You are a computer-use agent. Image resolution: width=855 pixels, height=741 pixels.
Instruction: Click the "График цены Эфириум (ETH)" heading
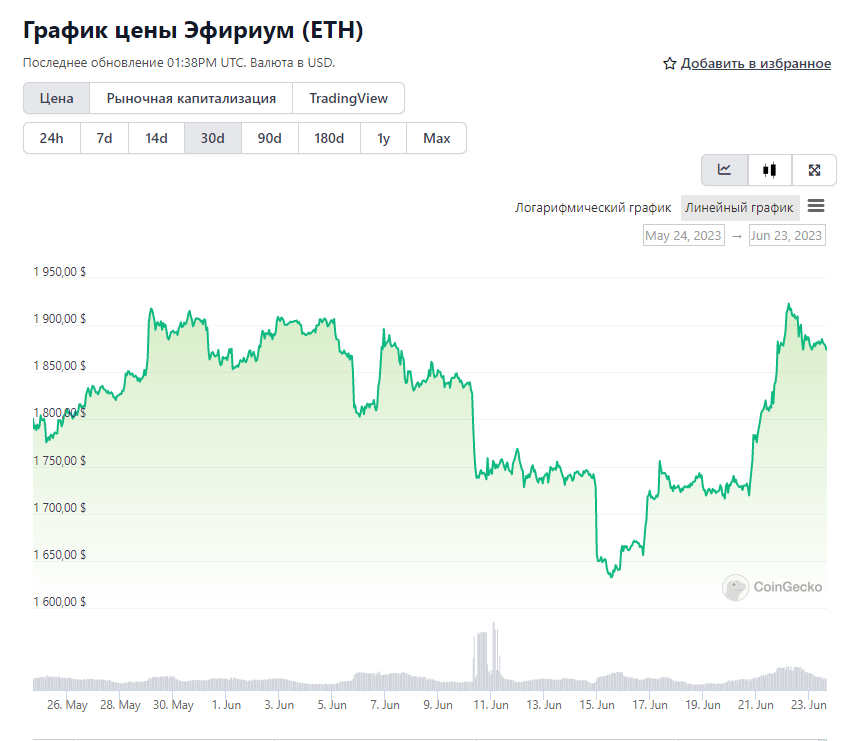pyautogui.click(x=193, y=30)
